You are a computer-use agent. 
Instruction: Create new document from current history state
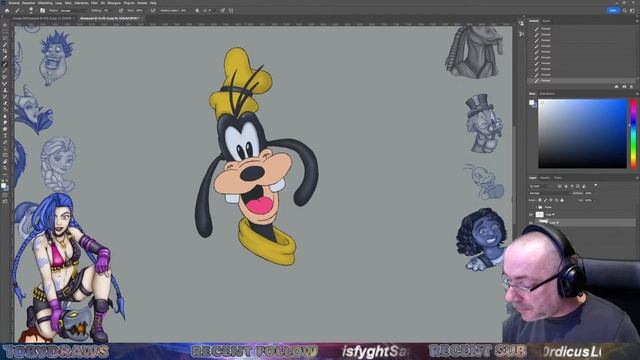point(616,87)
